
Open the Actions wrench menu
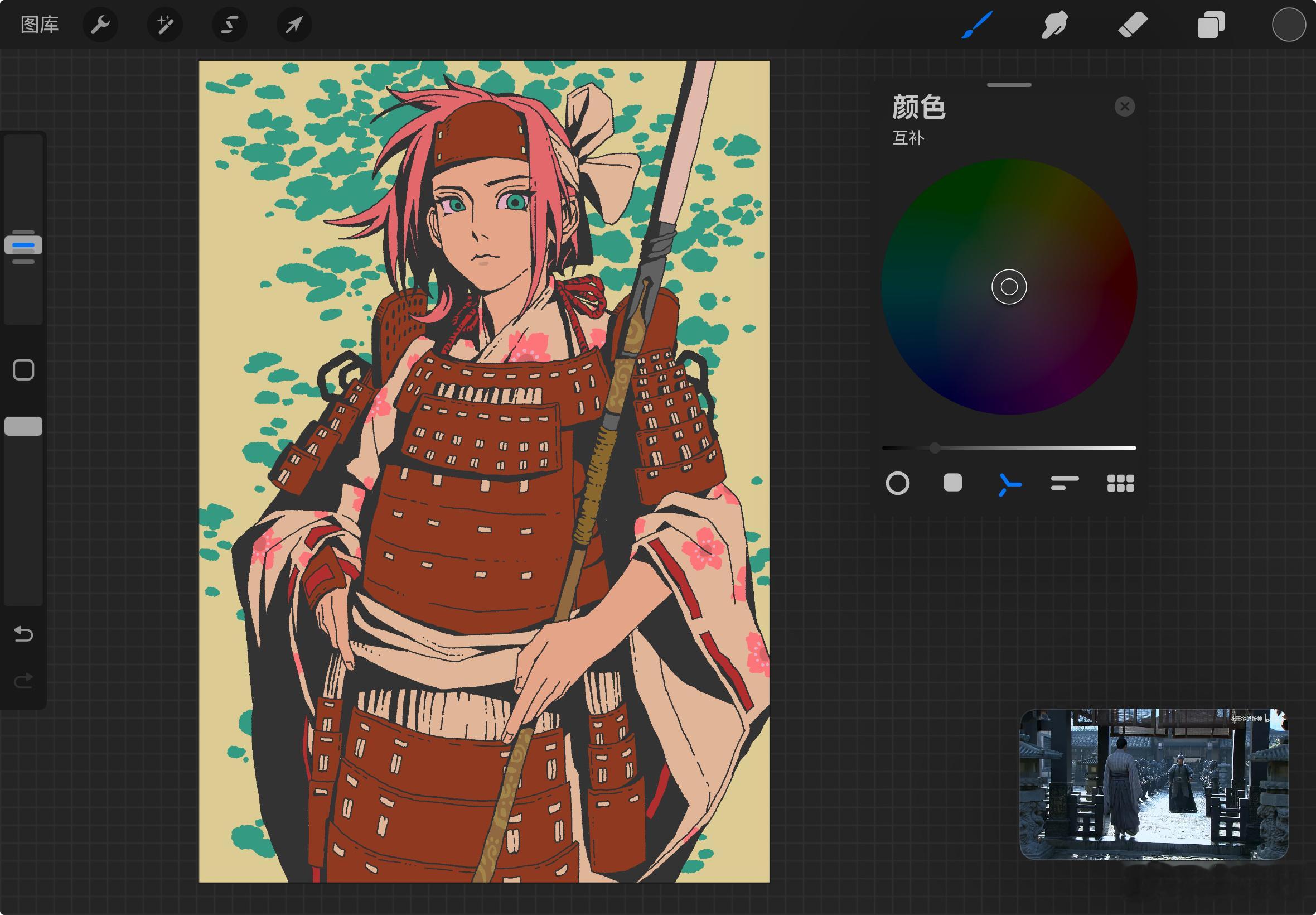click(x=100, y=25)
